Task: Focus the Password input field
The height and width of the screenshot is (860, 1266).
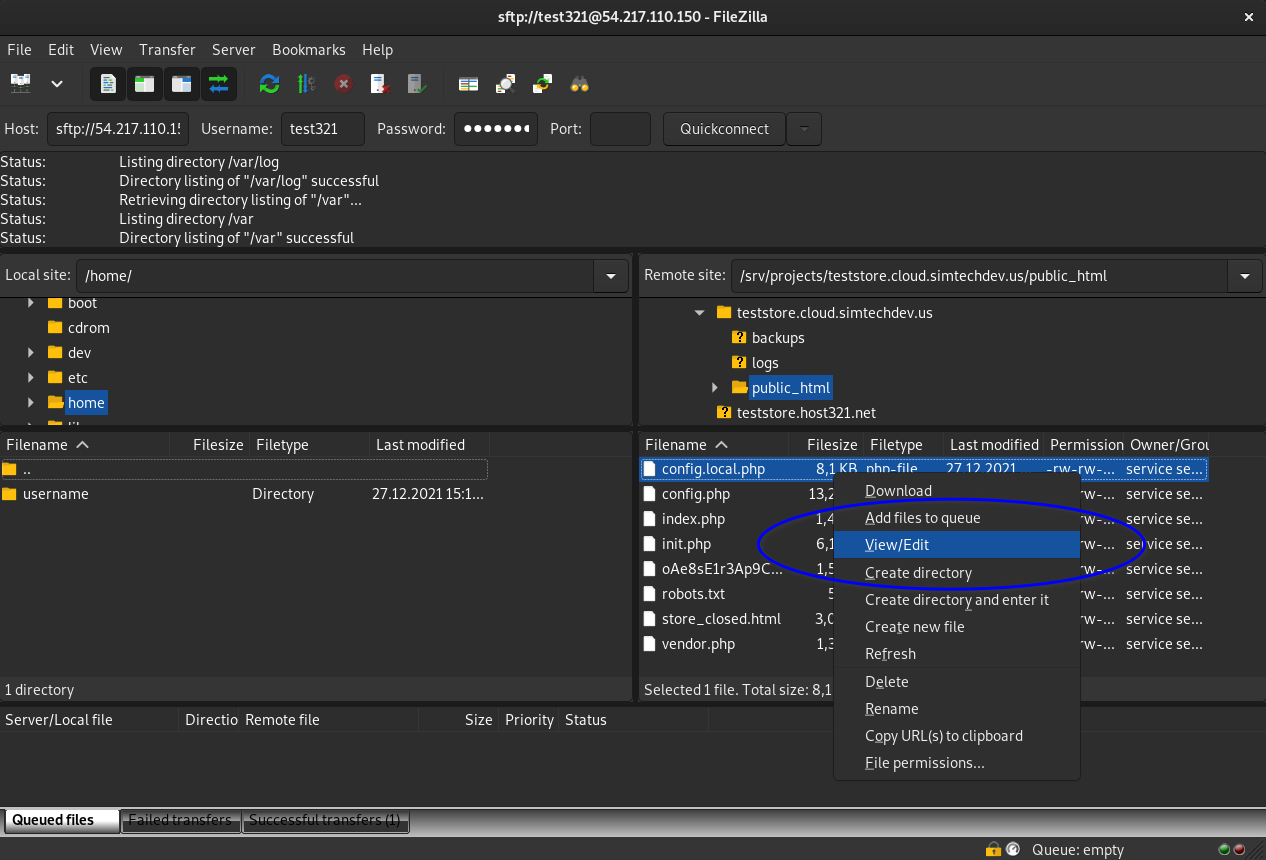Action: [496, 129]
